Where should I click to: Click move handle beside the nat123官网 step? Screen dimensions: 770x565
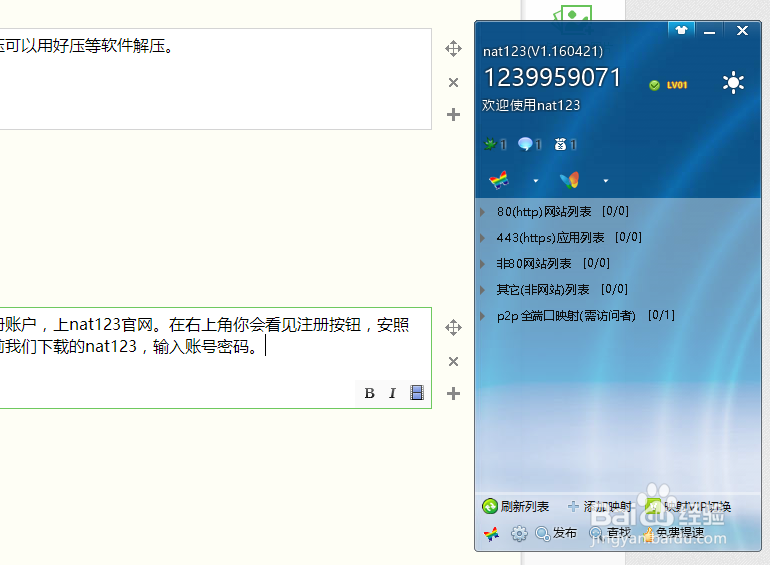[x=453, y=327]
